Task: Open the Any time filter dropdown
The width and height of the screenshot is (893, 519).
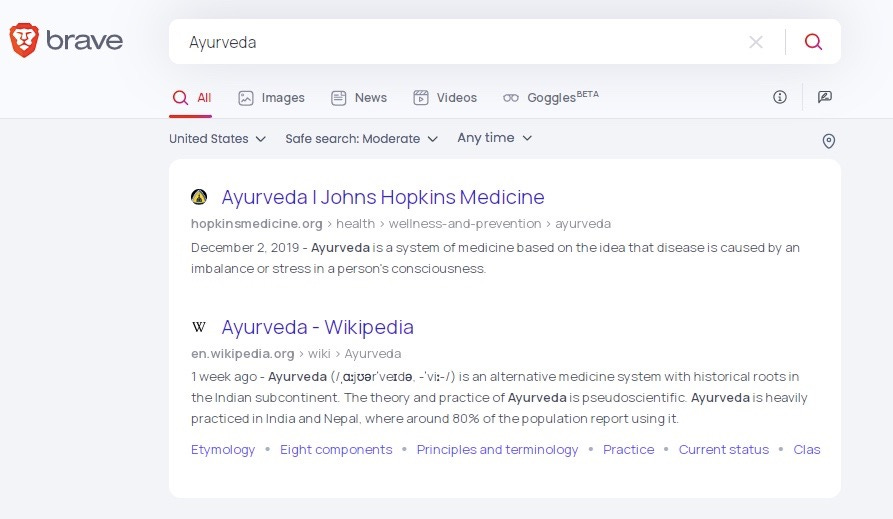Action: click(494, 138)
